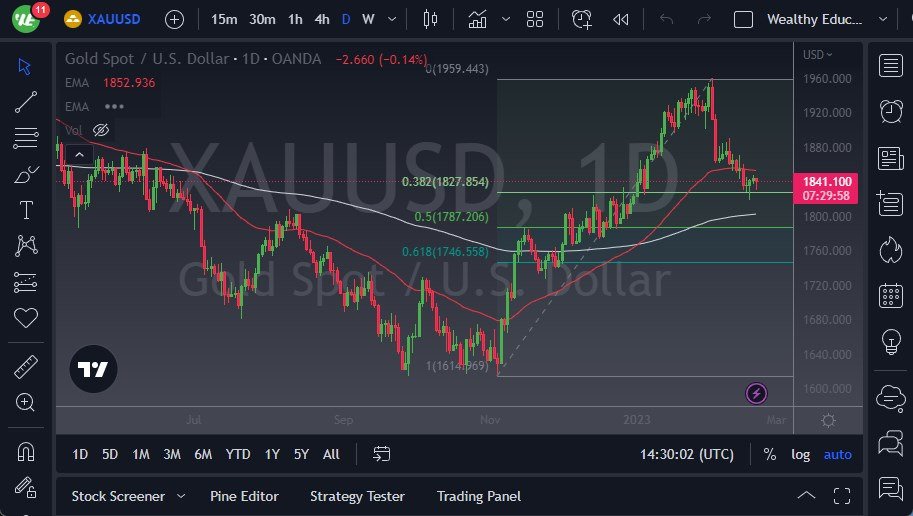Click the add symbol plus button

(x=174, y=19)
